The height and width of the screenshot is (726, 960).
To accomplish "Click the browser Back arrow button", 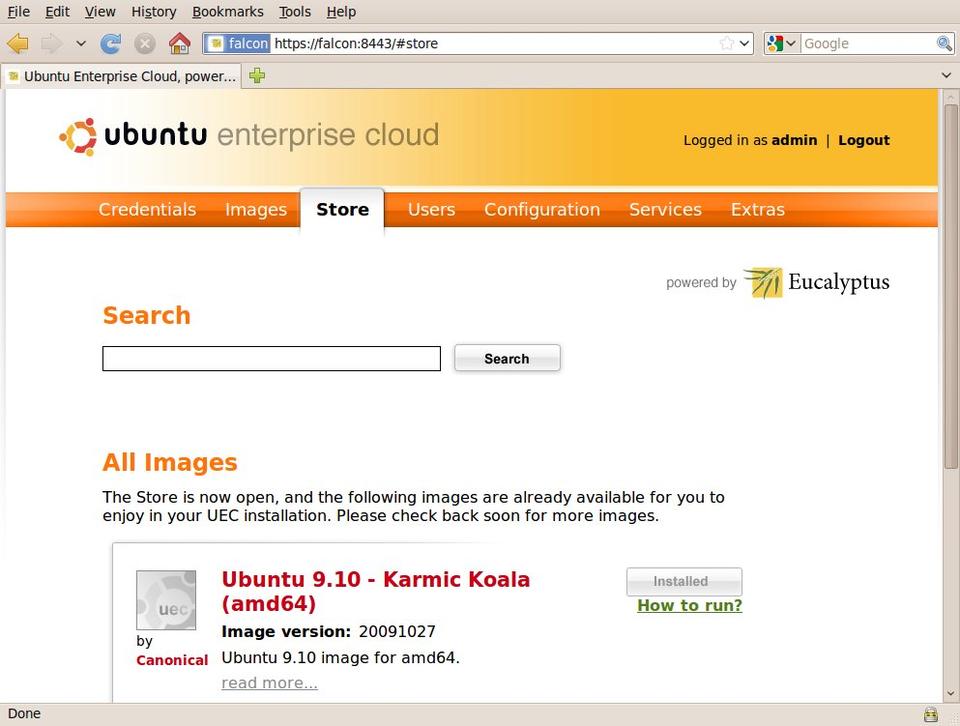I will (x=17, y=43).
